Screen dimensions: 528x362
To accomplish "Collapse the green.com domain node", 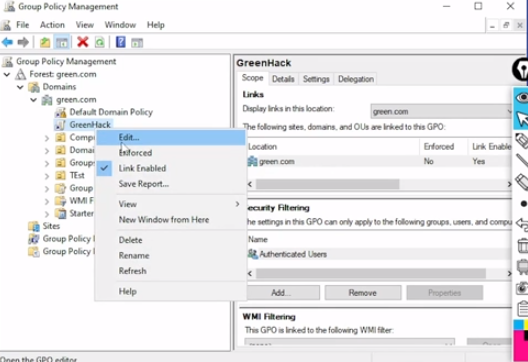I will pos(33,100).
